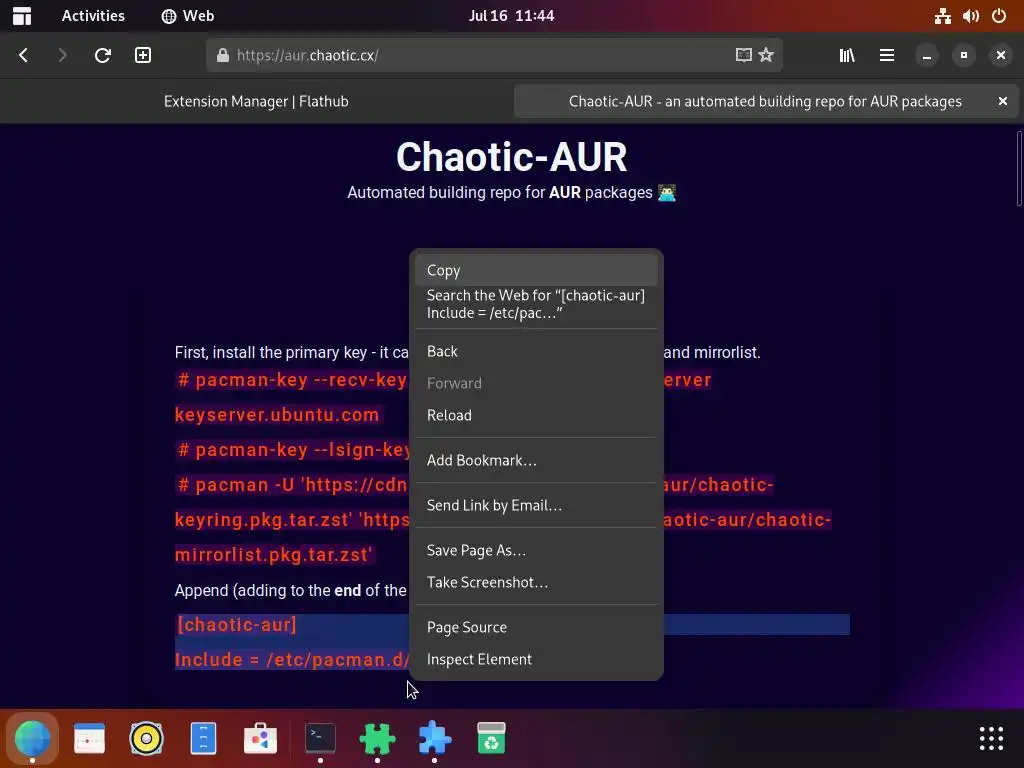The image size is (1024, 768).
Task: Reload the page using the toolbar icon
Action: click(103, 56)
